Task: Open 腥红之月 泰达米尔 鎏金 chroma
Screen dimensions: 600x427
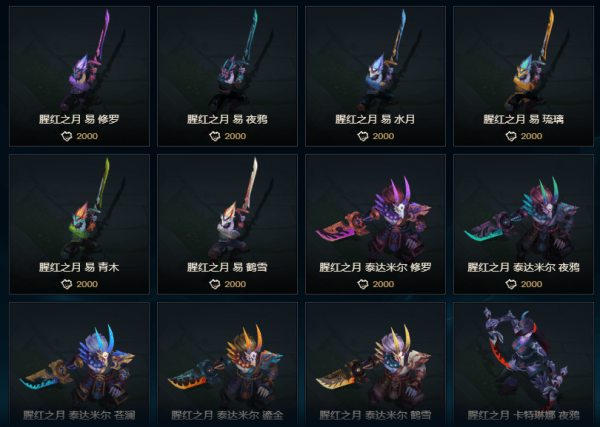Action: coord(227,365)
